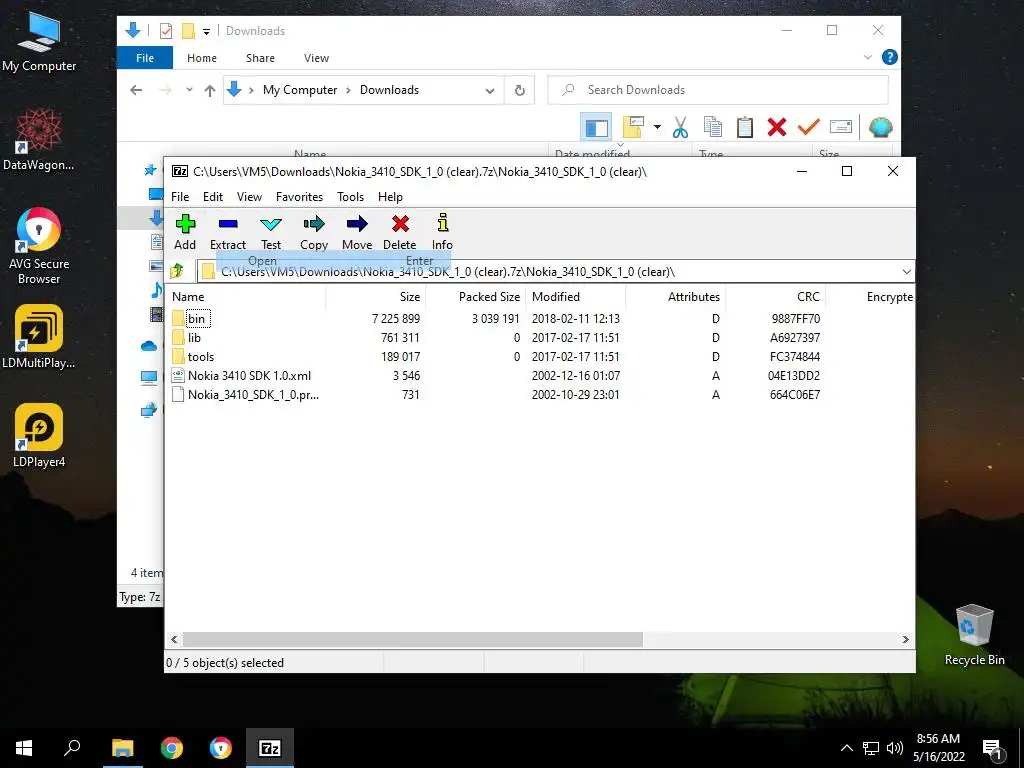Screen dimensions: 1024x768
Task: Select the My Computer desktop icon
Action: click(39, 42)
